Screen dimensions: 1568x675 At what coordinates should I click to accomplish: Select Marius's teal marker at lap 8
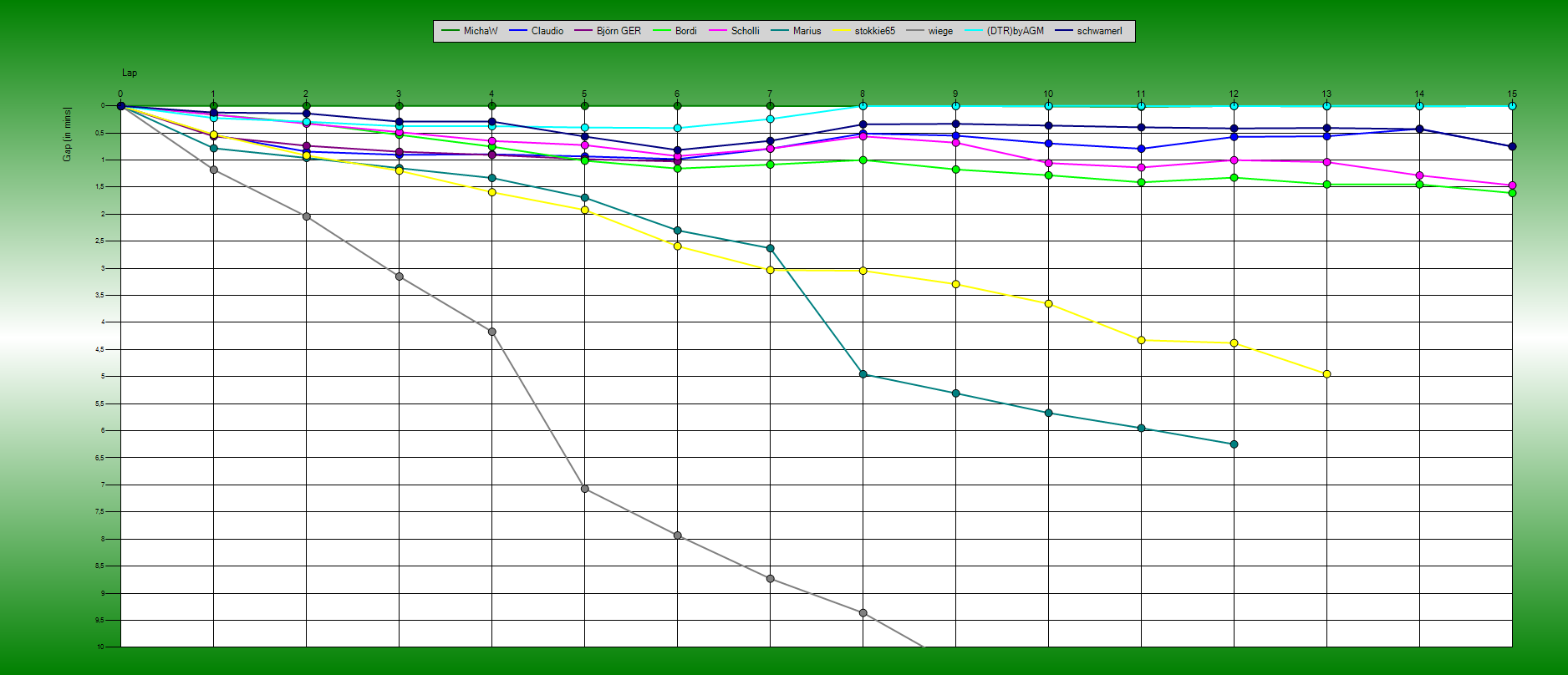(x=863, y=374)
